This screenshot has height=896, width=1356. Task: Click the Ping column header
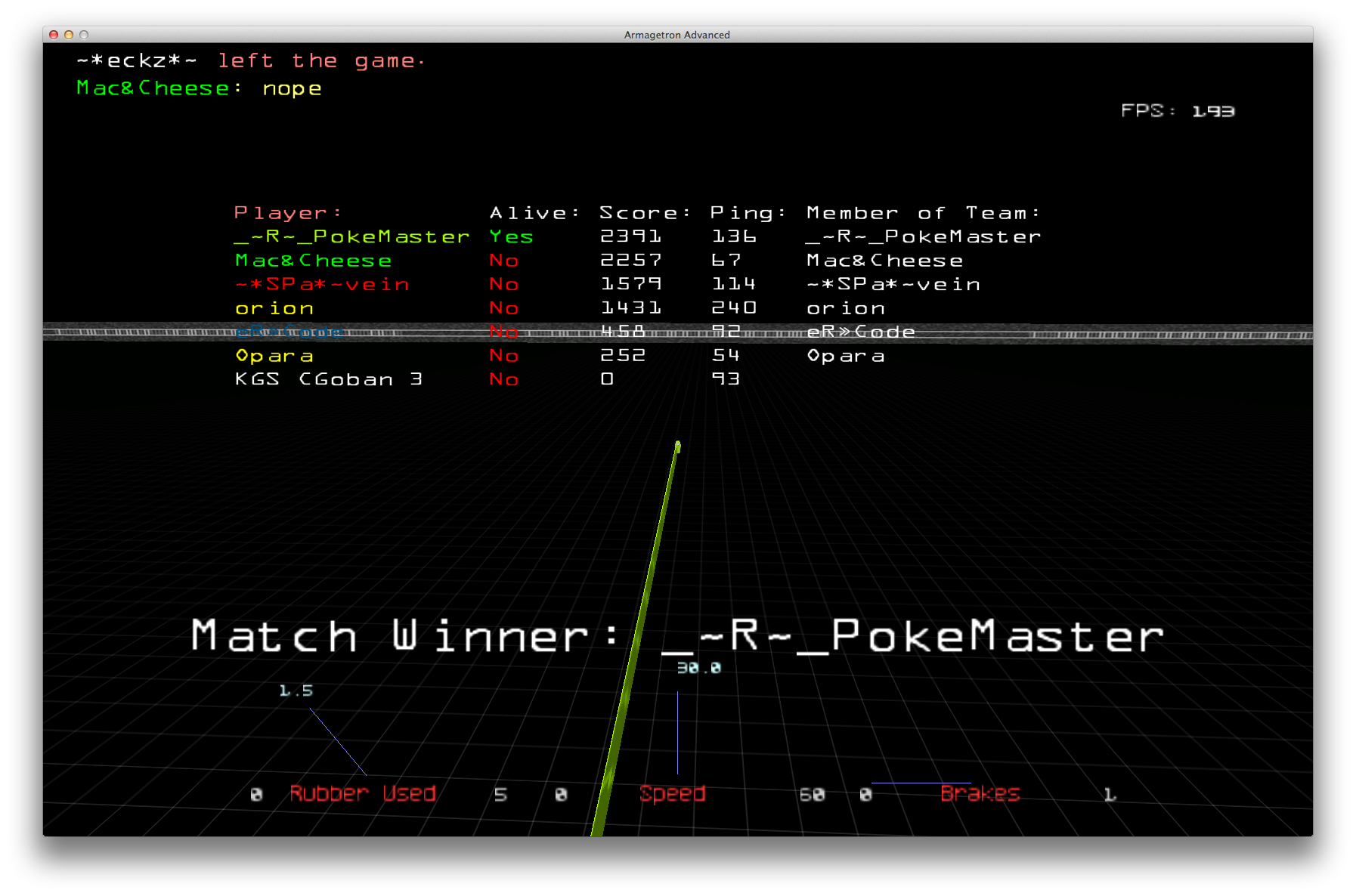click(x=748, y=213)
